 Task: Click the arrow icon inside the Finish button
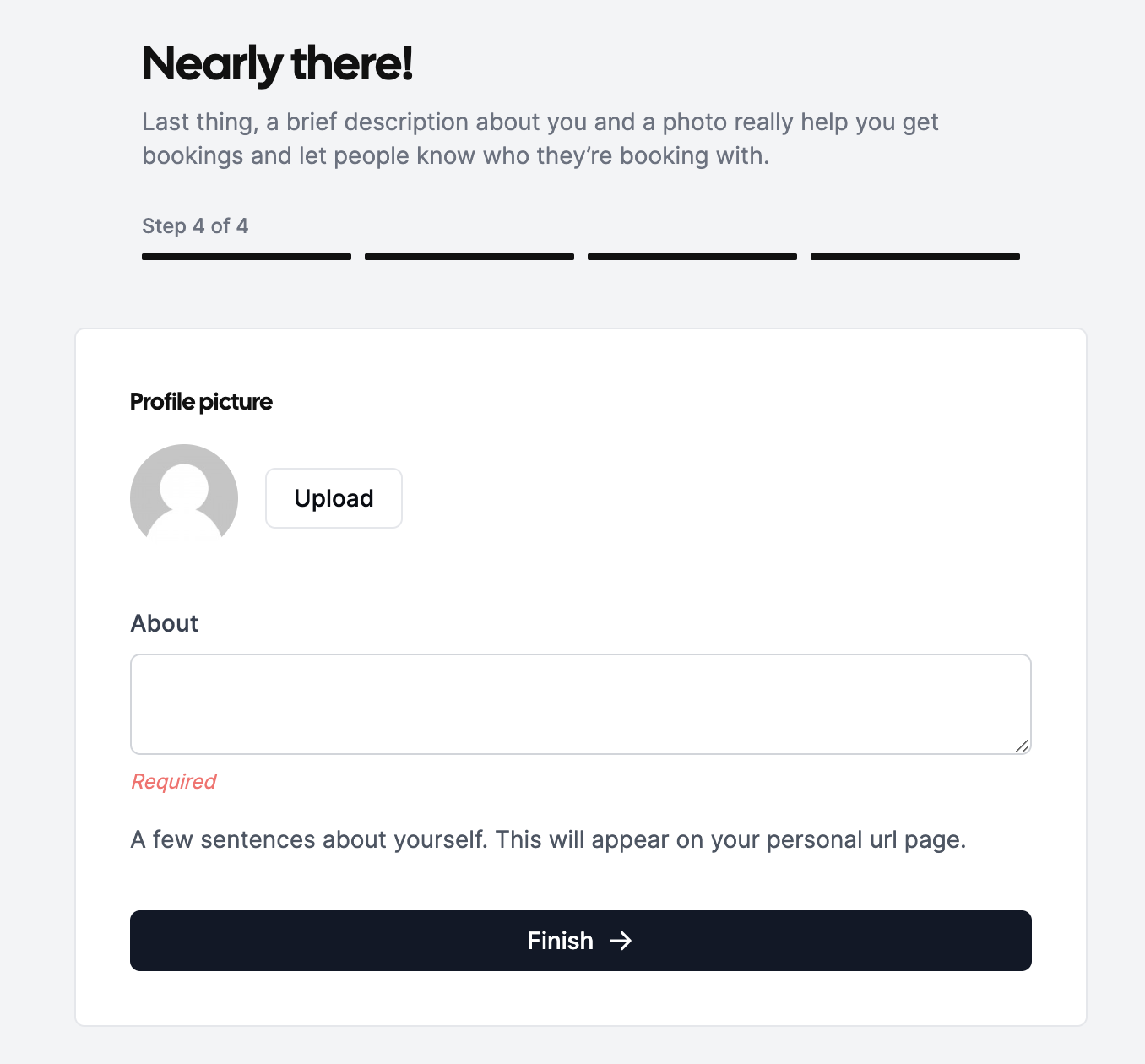tap(622, 941)
